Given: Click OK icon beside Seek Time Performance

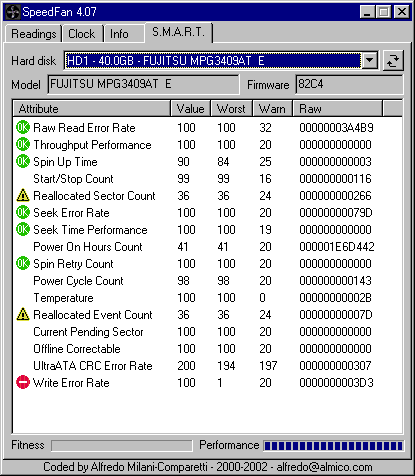Looking at the screenshot, I should [23, 230].
